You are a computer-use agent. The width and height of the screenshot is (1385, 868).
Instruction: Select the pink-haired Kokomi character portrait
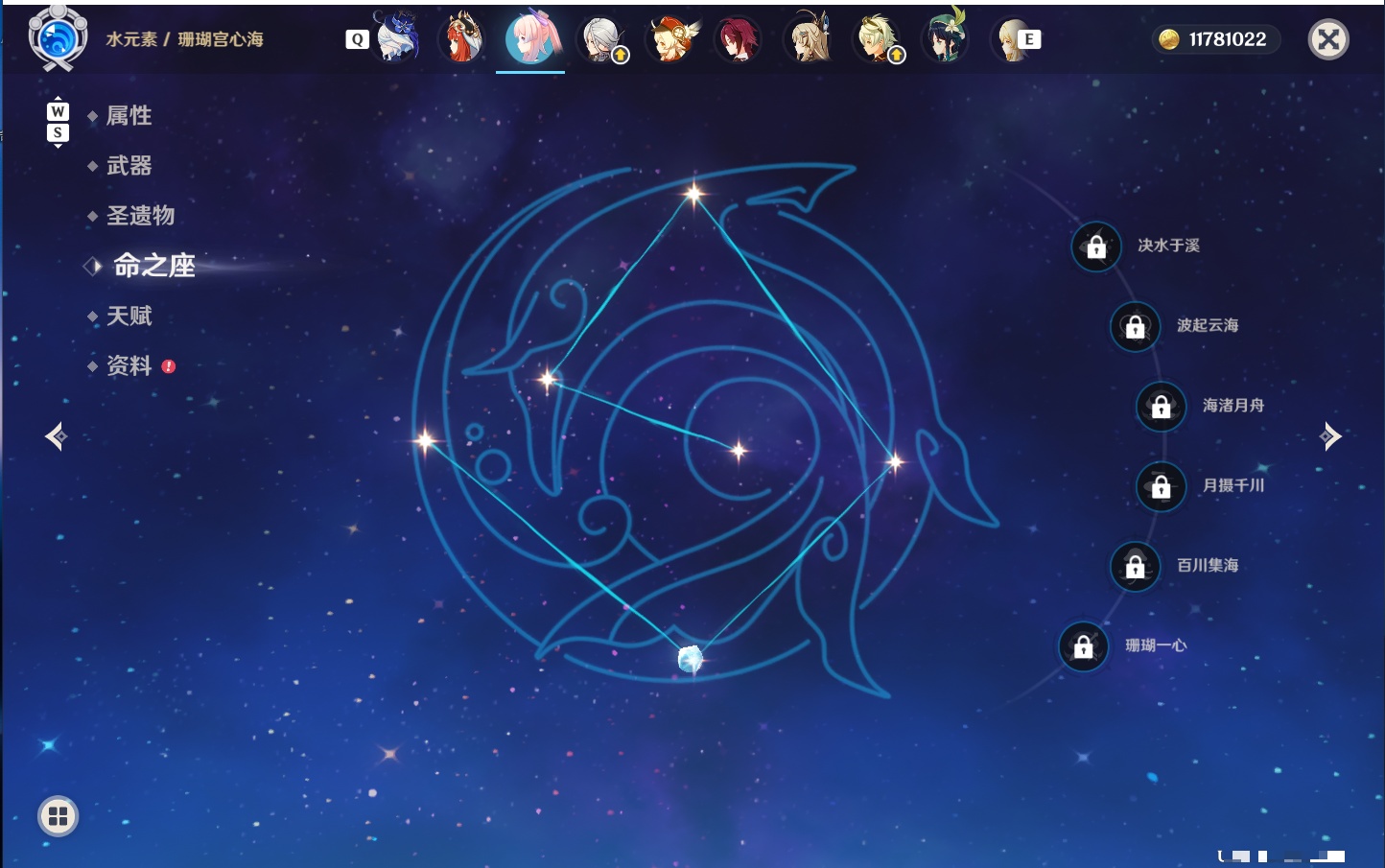(531, 38)
